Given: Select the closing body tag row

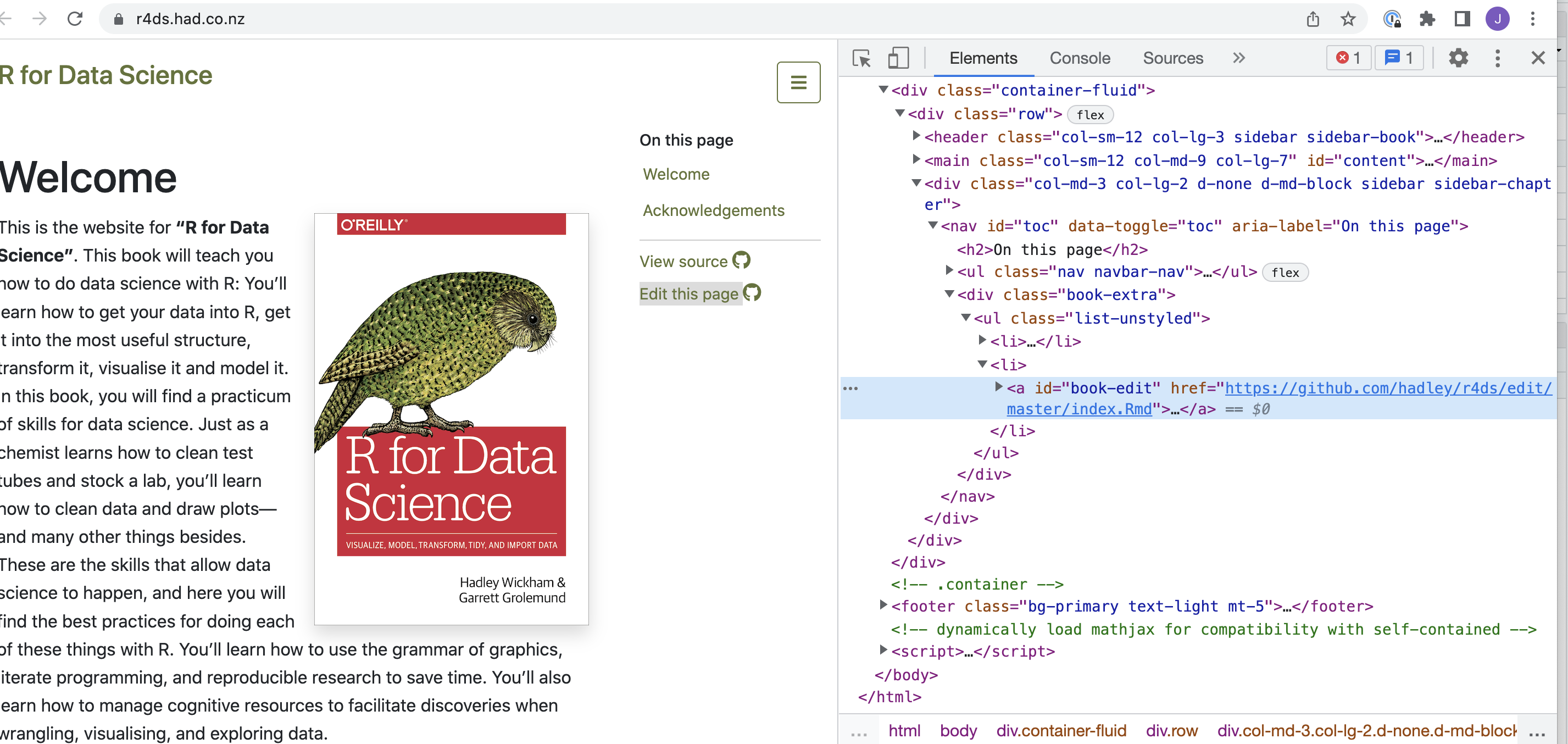Looking at the screenshot, I should pos(907,675).
